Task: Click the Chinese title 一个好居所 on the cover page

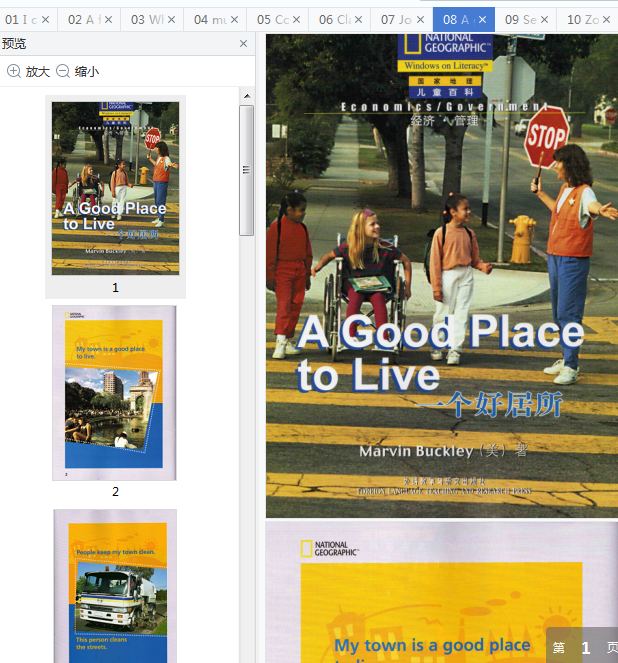Action: [489, 405]
